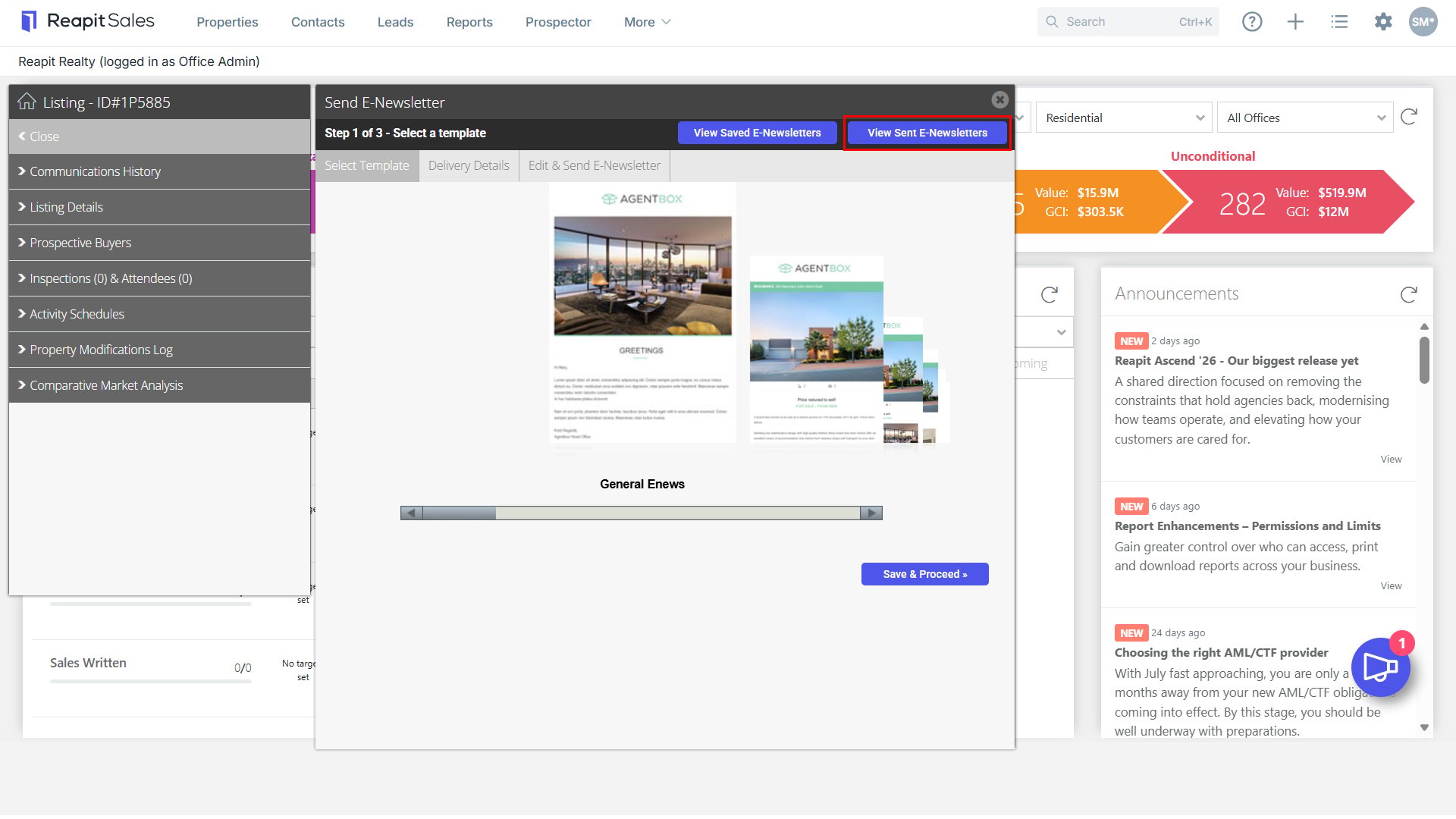The height and width of the screenshot is (819, 1456).
Task: Switch to Delivery Details tab
Action: tap(469, 165)
